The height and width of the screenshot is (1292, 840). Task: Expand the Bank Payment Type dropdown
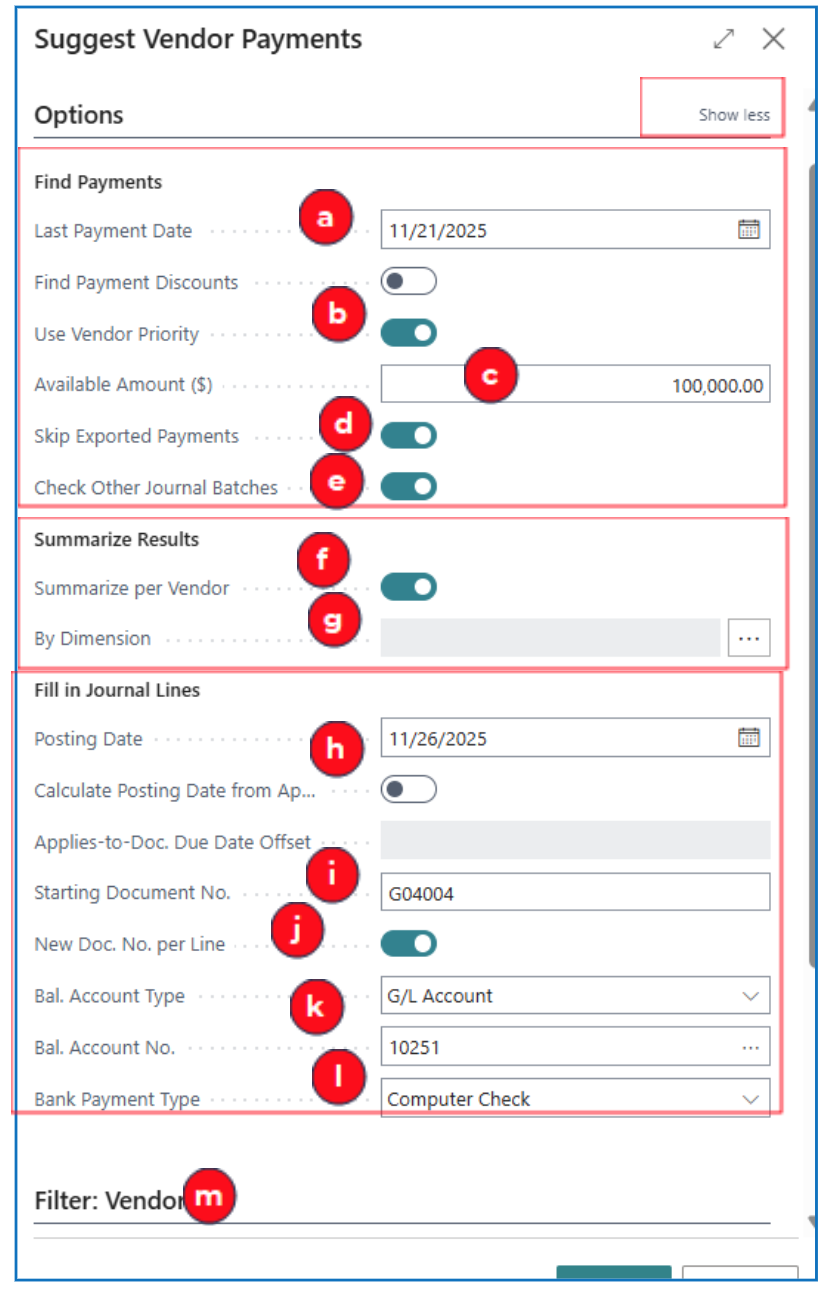pyautogui.click(x=575, y=1099)
